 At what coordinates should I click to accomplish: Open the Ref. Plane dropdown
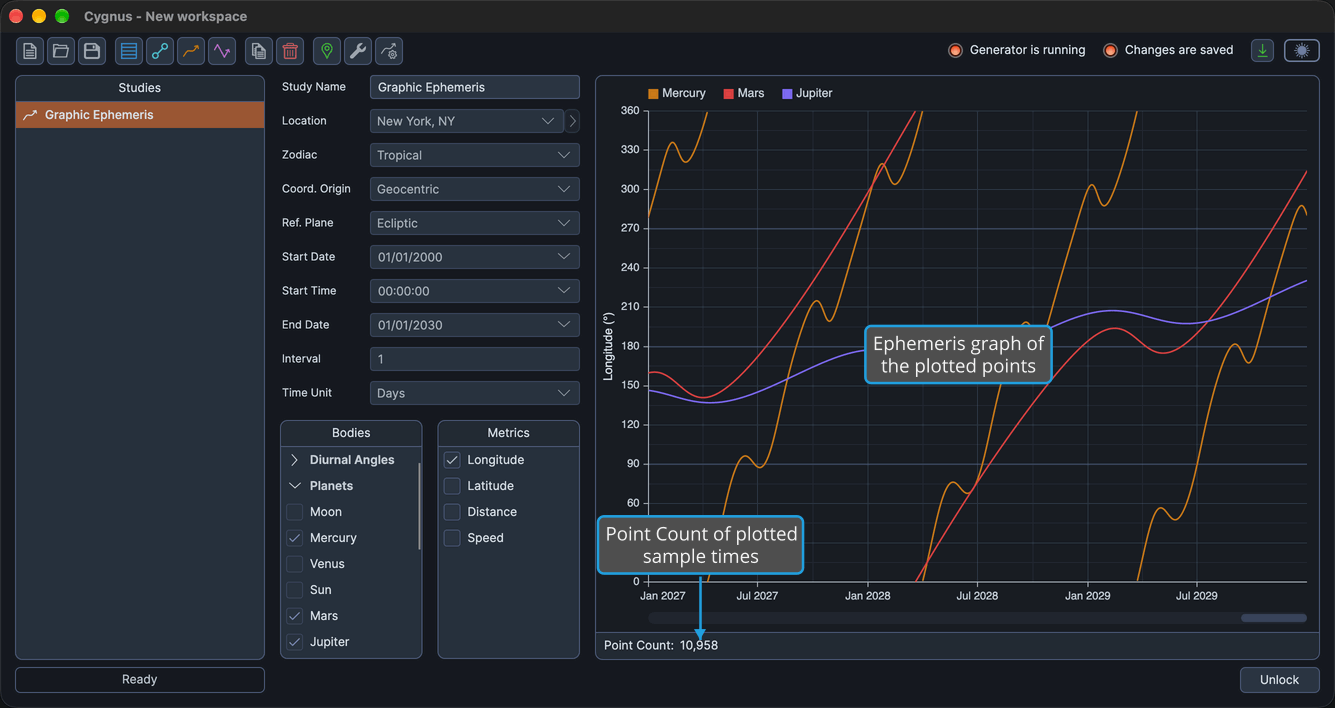click(475, 223)
